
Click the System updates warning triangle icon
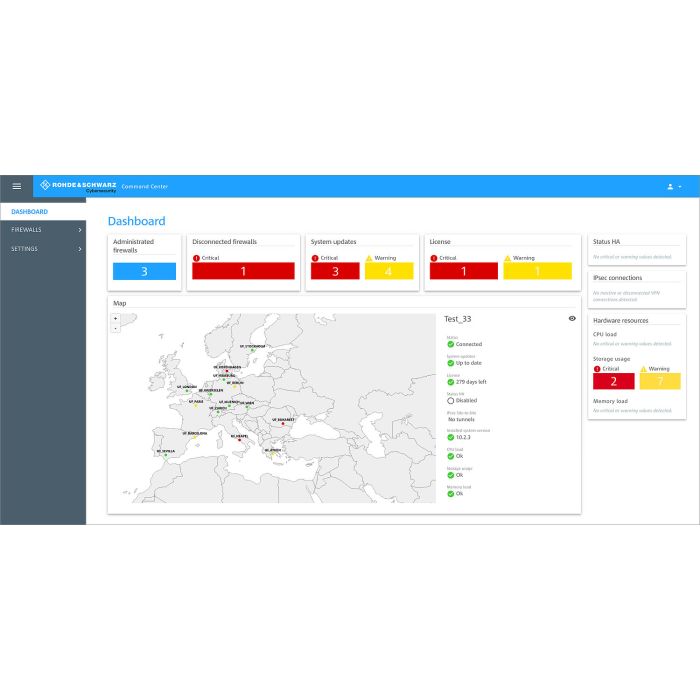[369, 258]
